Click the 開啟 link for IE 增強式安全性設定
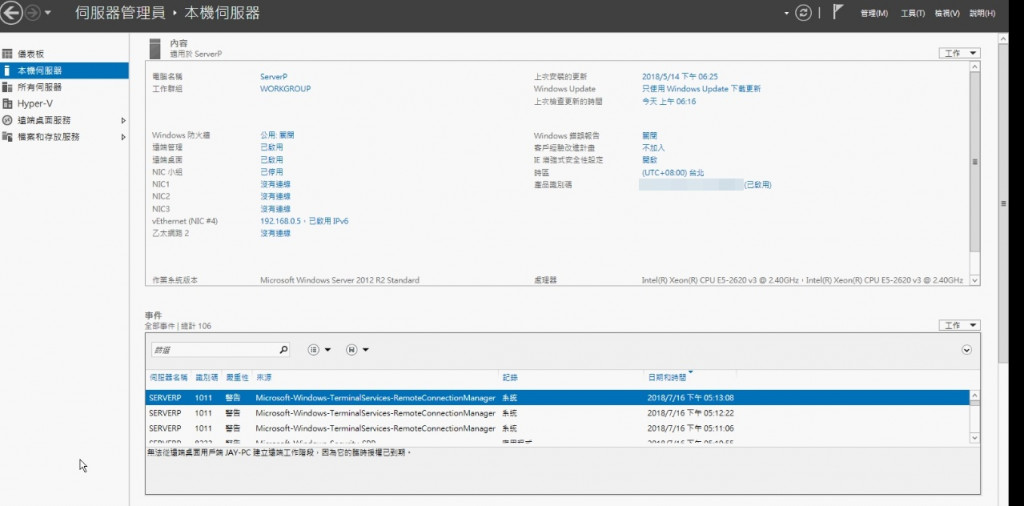Screen dimensions: 1024x506 tap(650, 160)
